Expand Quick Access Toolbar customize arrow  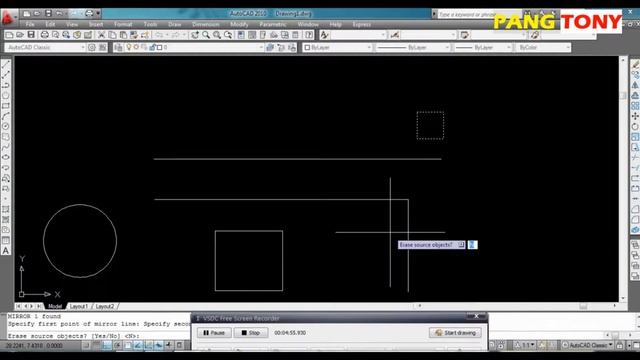98,13
